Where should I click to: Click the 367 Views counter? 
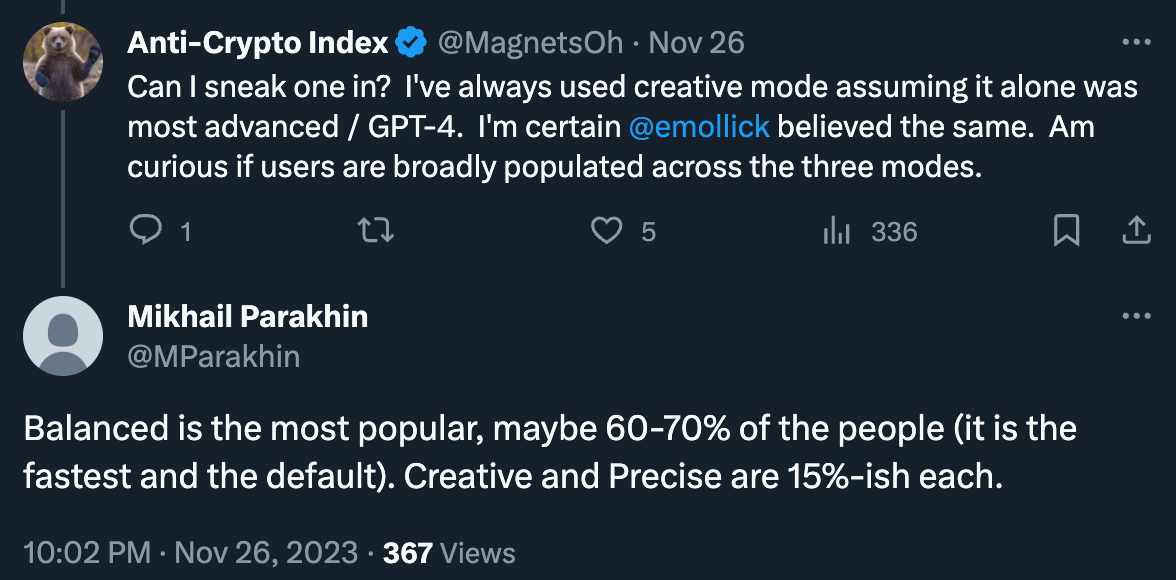point(449,553)
